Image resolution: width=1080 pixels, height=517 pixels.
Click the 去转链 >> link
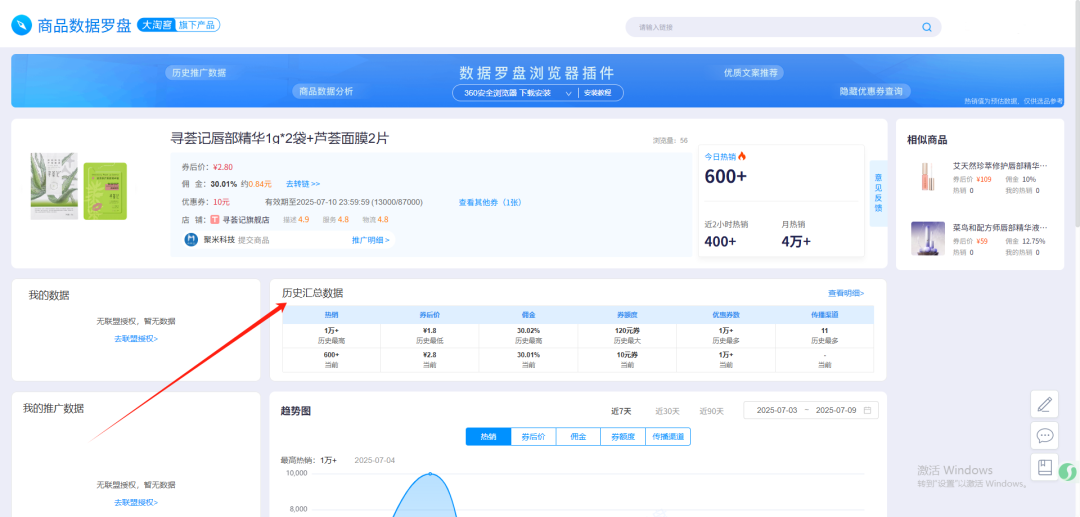coord(303,184)
